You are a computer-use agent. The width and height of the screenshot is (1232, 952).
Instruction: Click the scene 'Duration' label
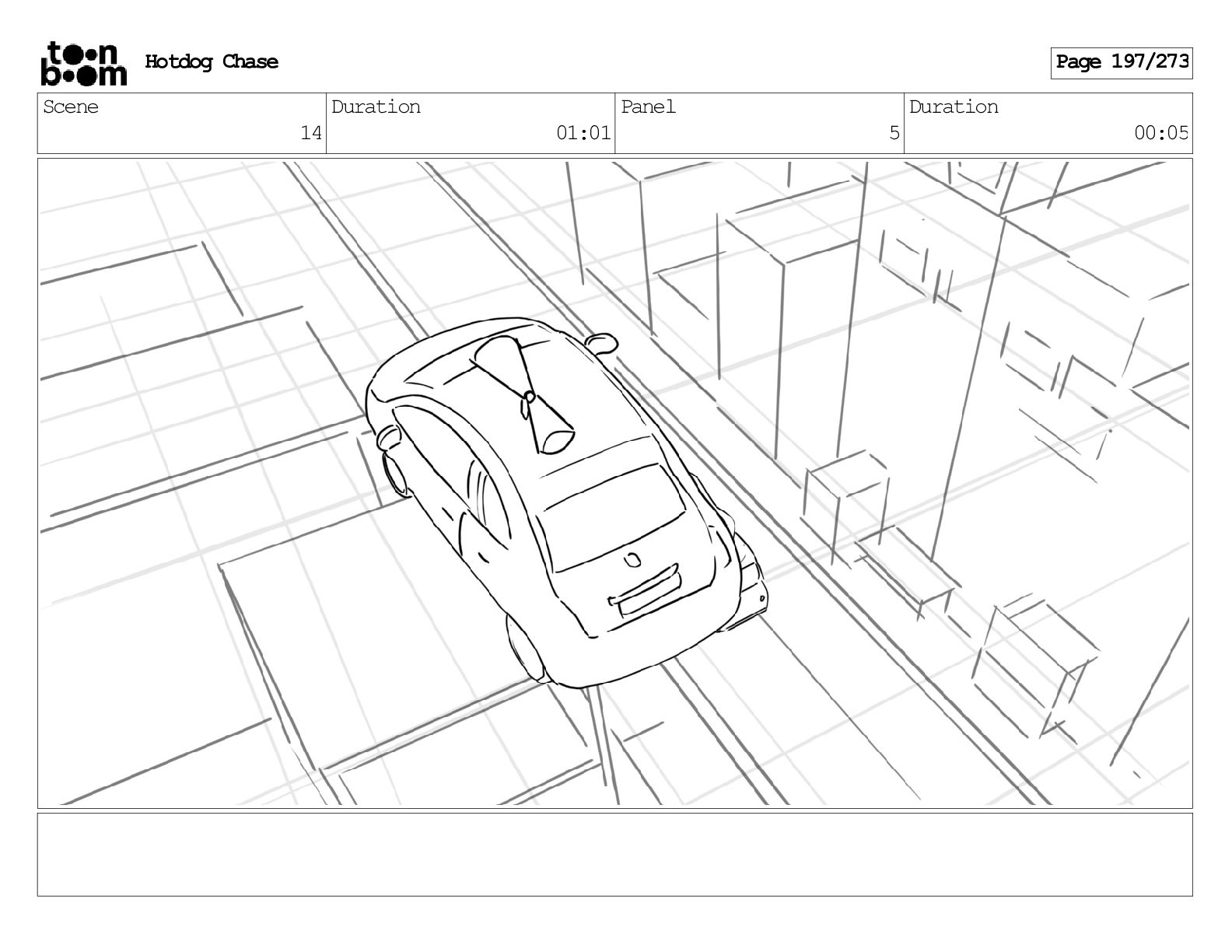tap(376, 107)
